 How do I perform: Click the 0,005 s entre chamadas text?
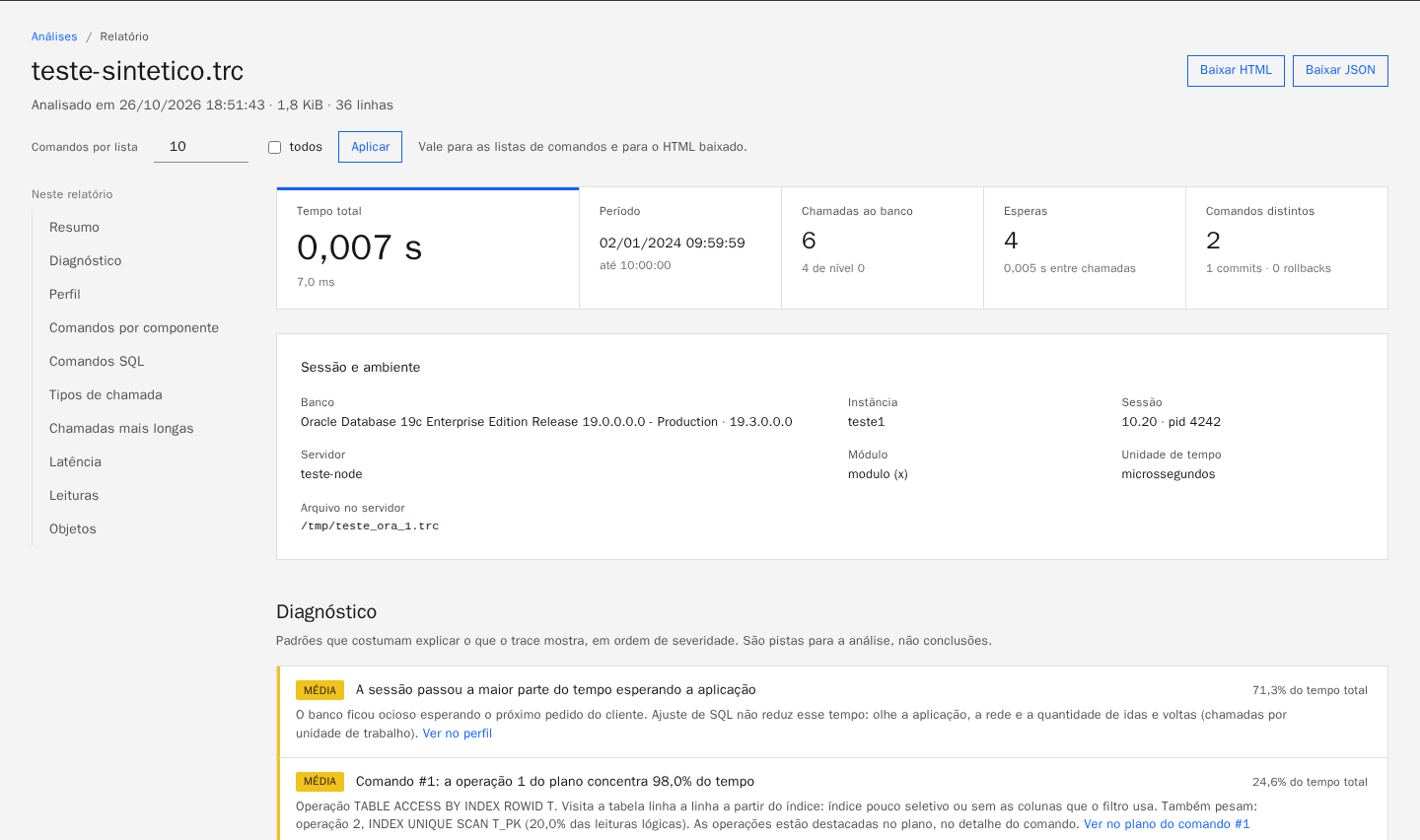[1070, 268]
